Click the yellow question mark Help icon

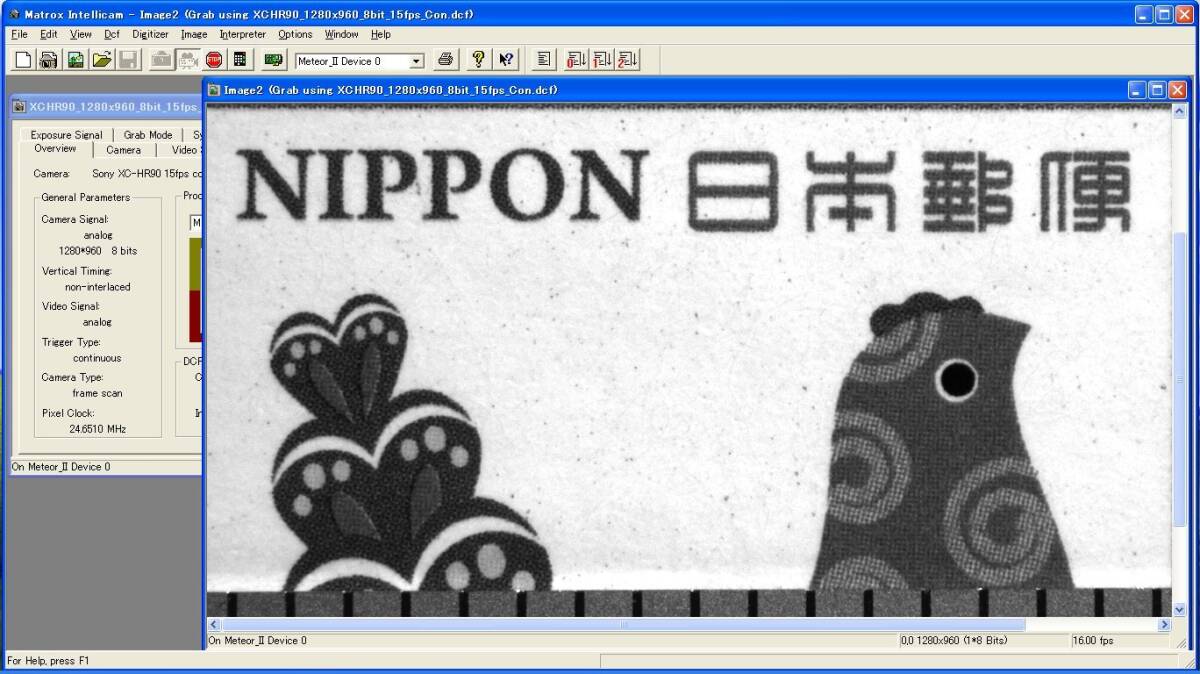[479, 60]
